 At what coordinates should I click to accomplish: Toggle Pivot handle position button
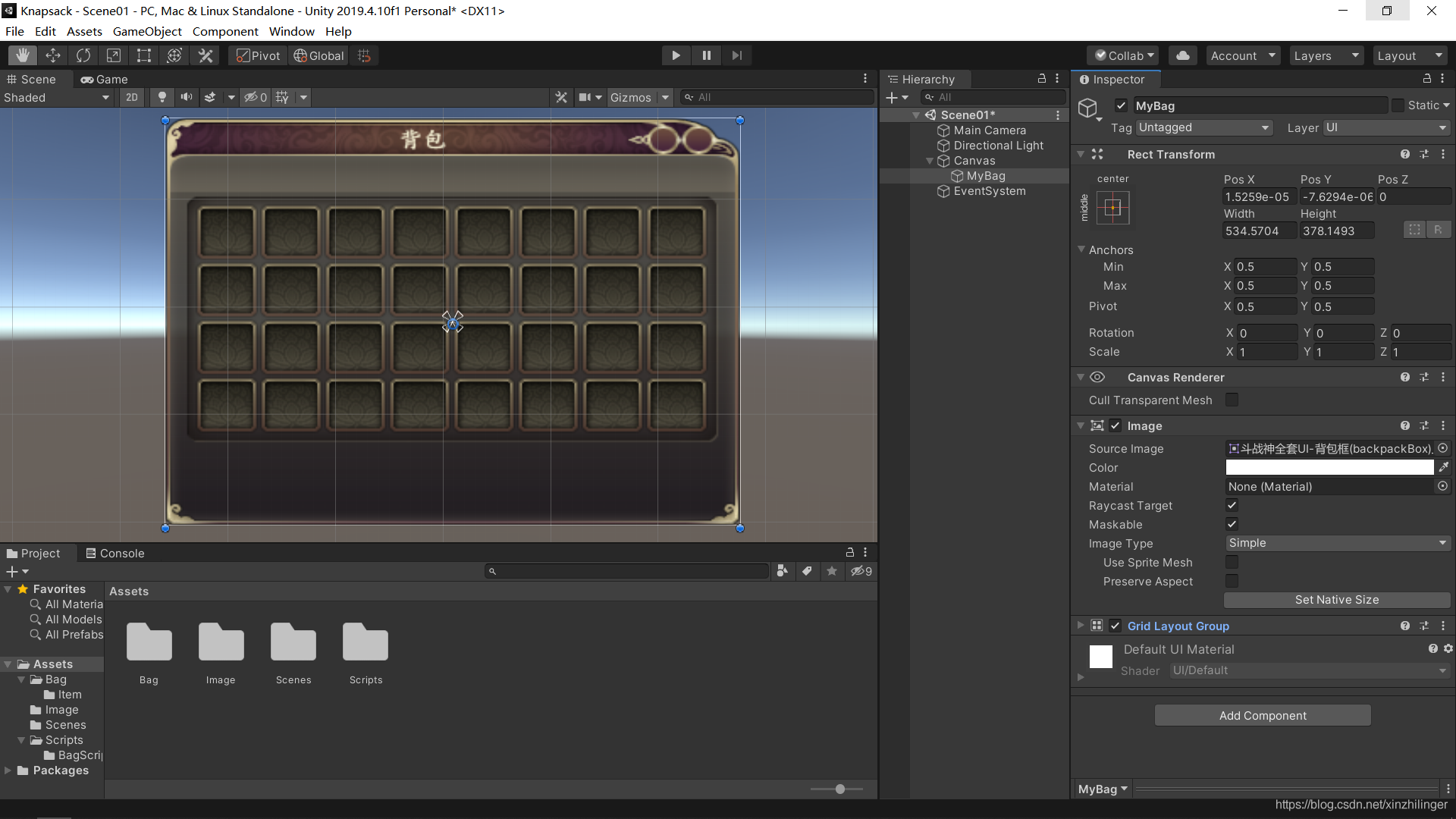[258, 55]
